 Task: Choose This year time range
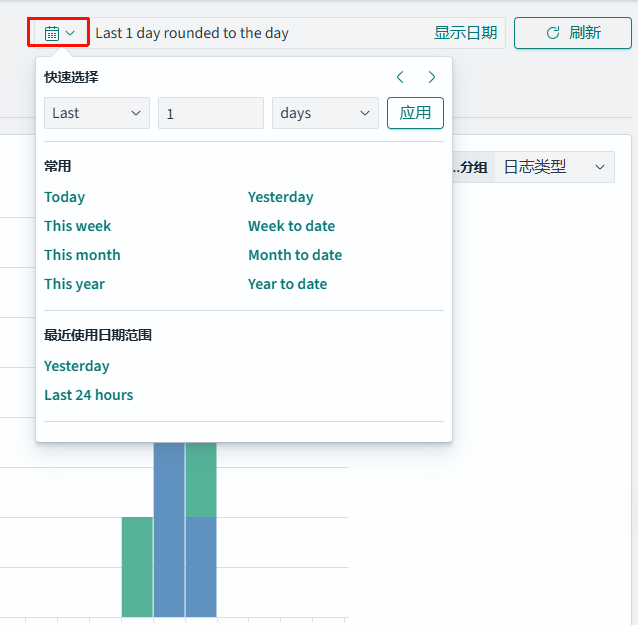(x=74, y=284)
